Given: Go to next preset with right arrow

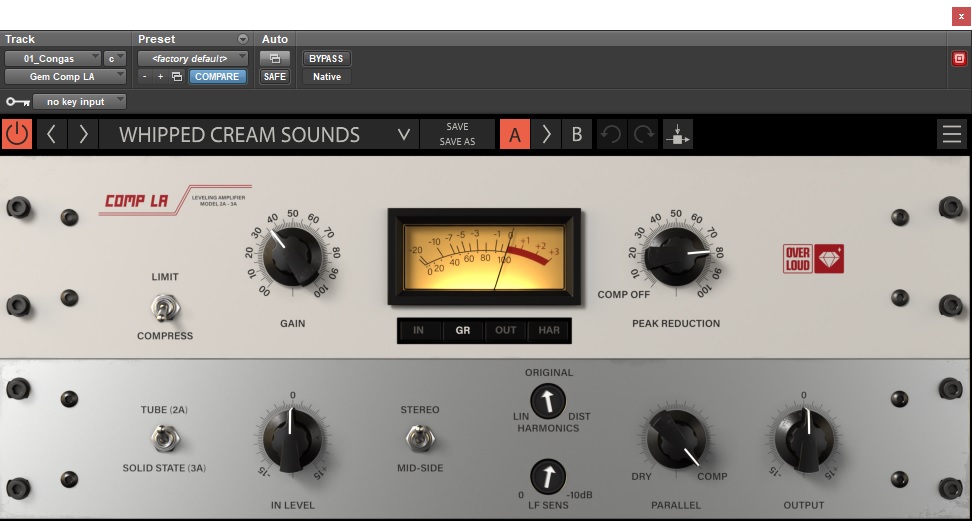Looking at the screenshot, I should pyautogui.click(x=83, y=134).
